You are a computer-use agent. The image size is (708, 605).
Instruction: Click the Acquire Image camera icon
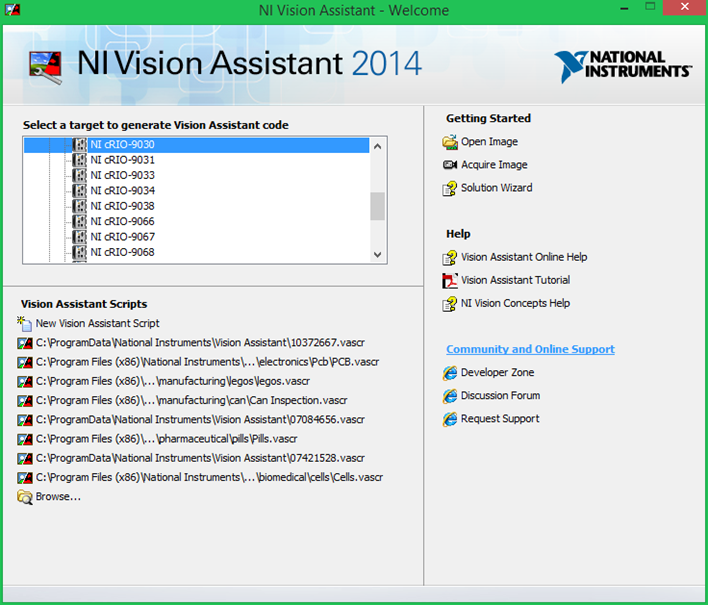[450, 165]
